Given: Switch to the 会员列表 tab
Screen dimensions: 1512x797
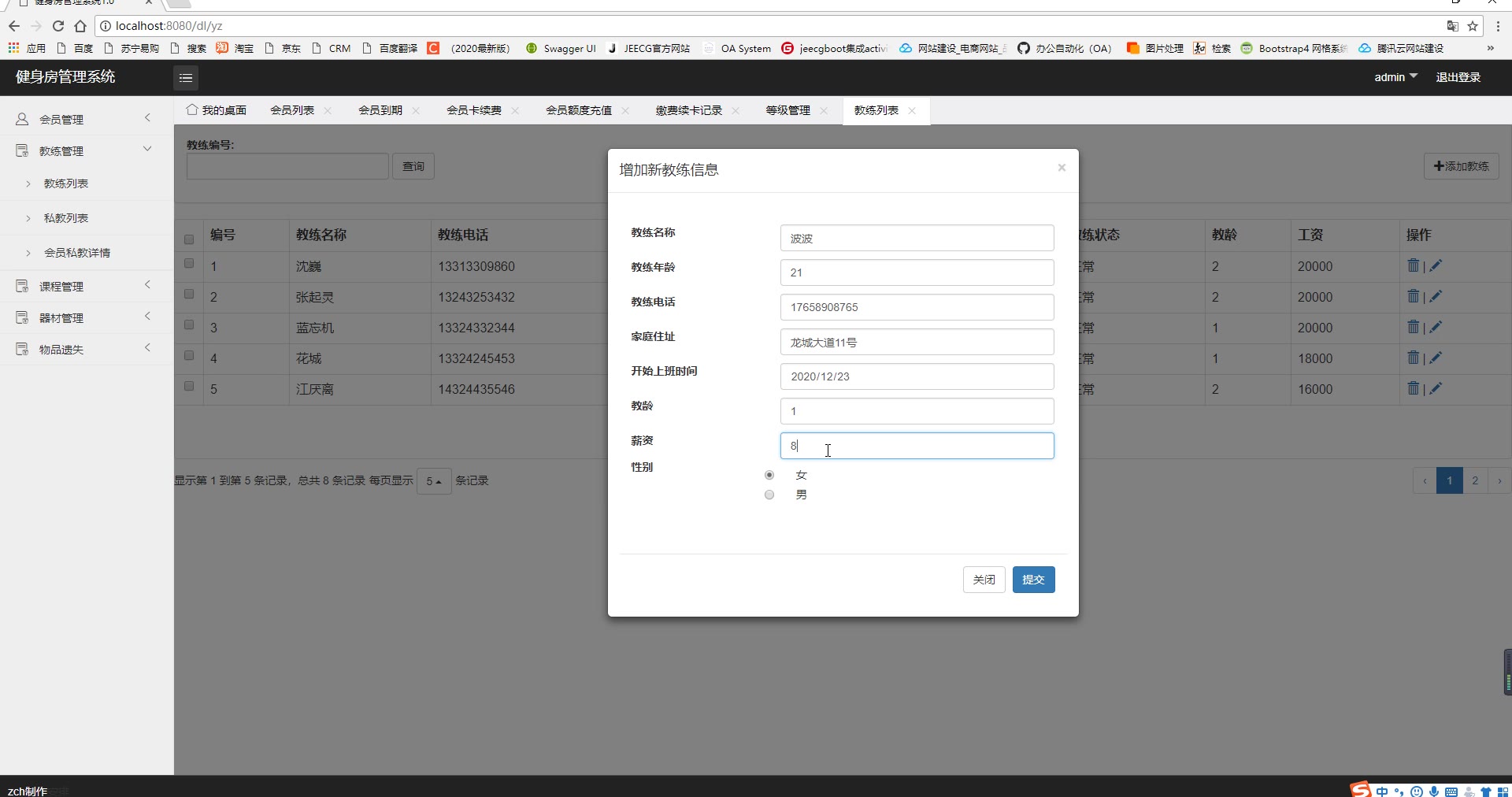Looking at the screenshot, I should 292,111.
